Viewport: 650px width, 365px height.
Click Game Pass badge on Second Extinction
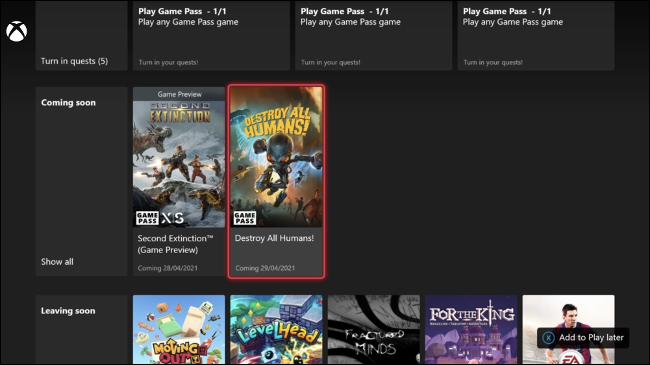coord(147,218)
